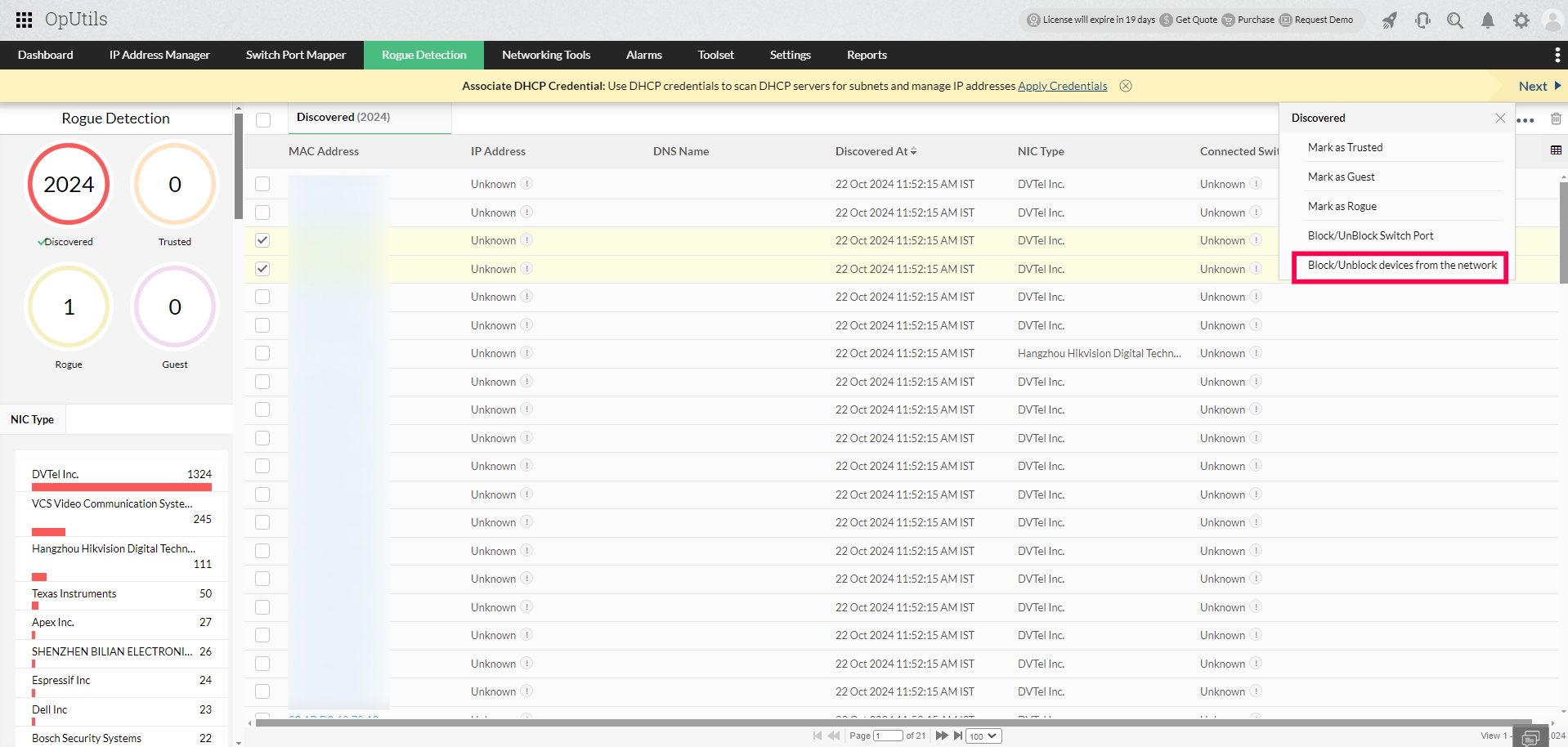Viewport: 1568px width, 747px height.
Task: Open the global search icon
Action: pos(1455,21)
